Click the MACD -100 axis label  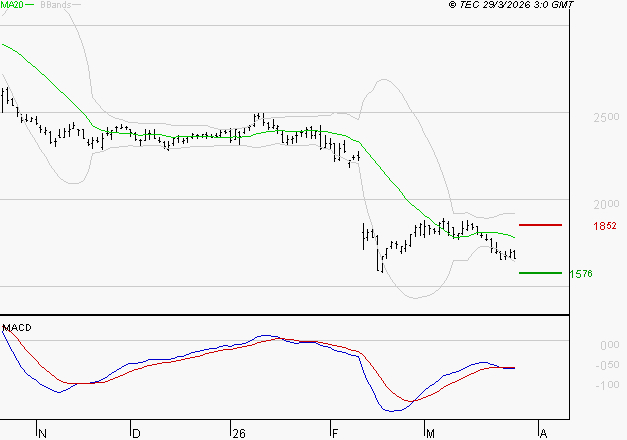[607, 385]
